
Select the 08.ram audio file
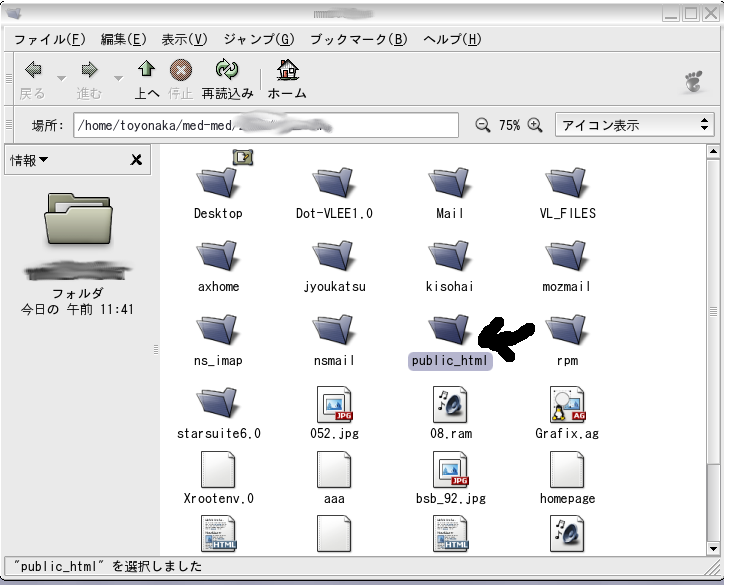tap(450, 404)
